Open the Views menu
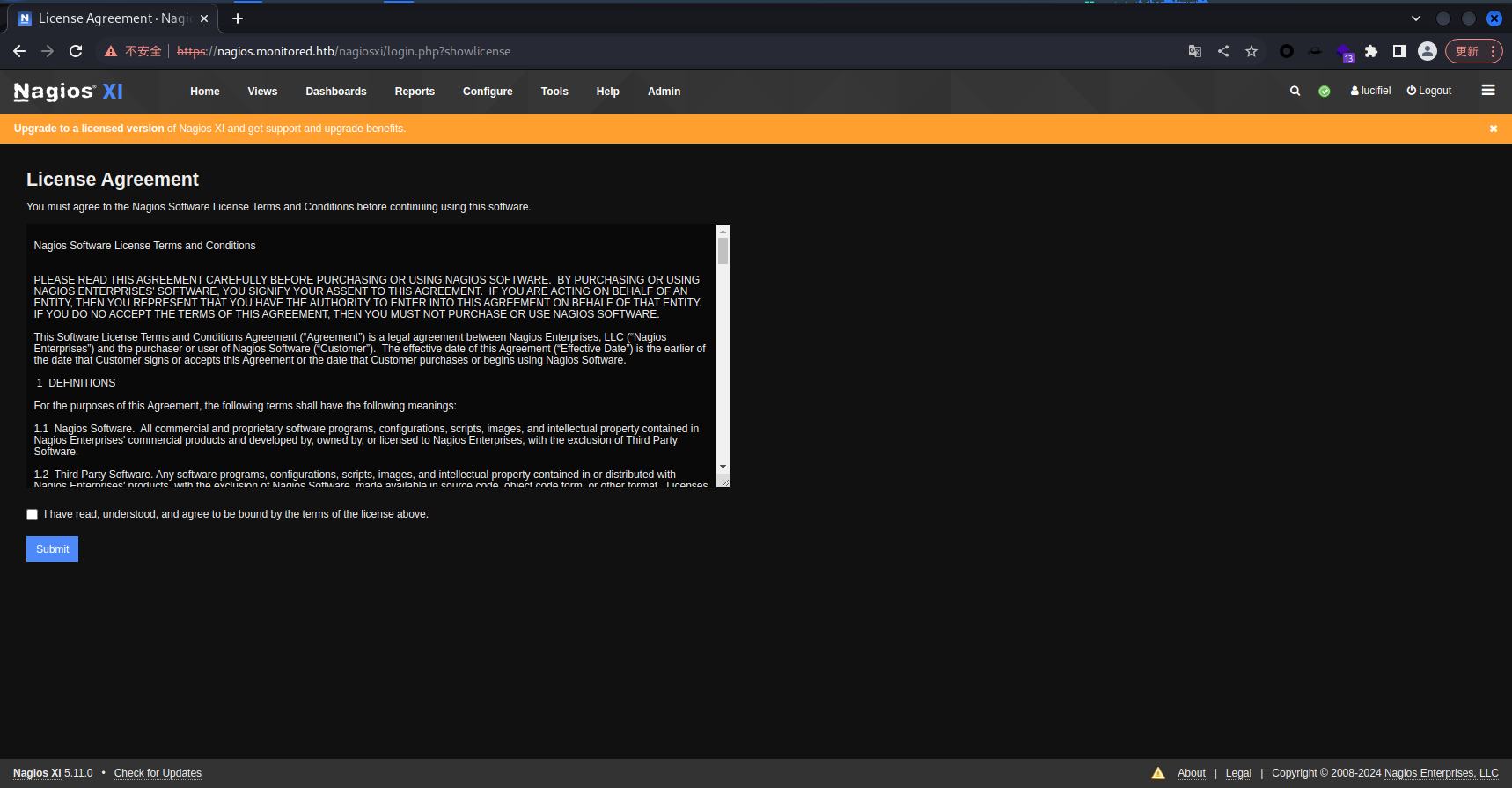This screenshot has width=1512, height=788. pos(262,92)
